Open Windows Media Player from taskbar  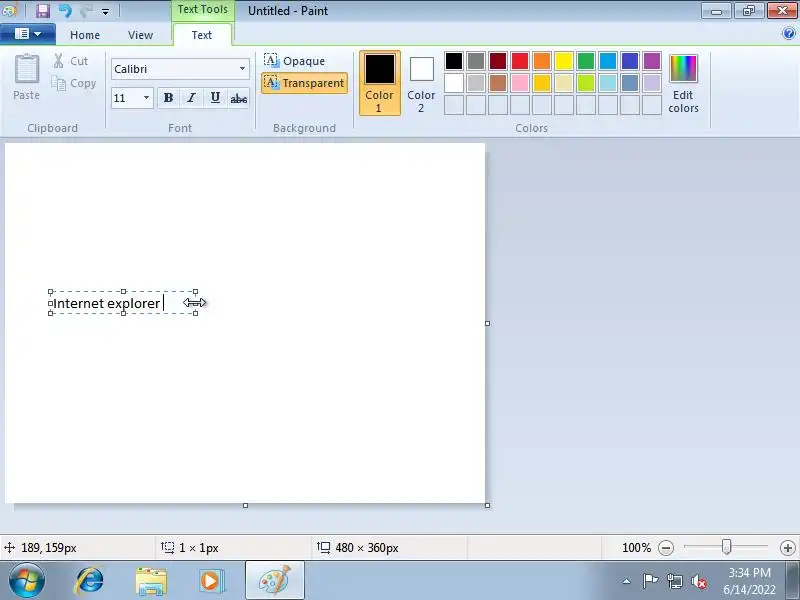coord(211,581)
